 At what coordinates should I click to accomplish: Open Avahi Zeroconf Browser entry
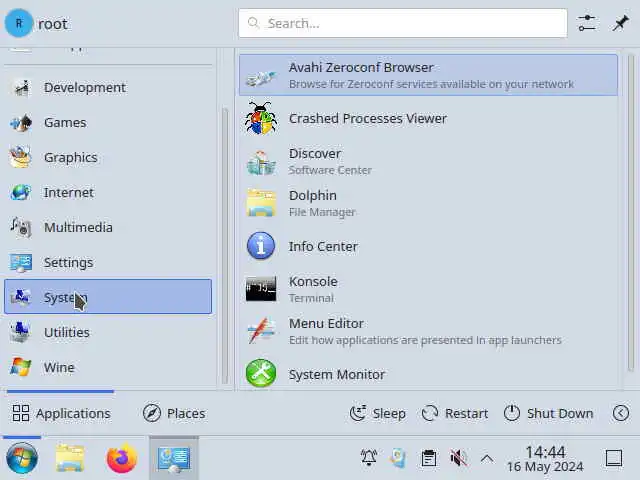pyautogui.click(x=428, y=75)
